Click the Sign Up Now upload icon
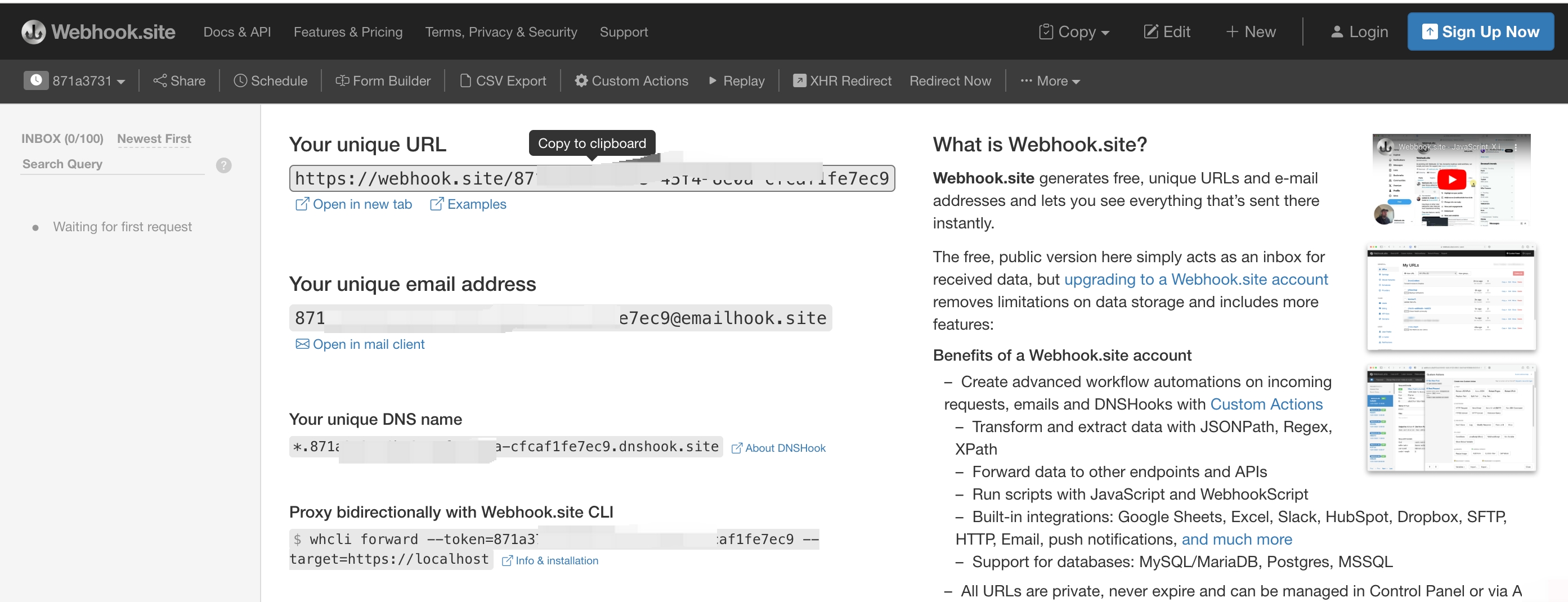 [1429, 32]
